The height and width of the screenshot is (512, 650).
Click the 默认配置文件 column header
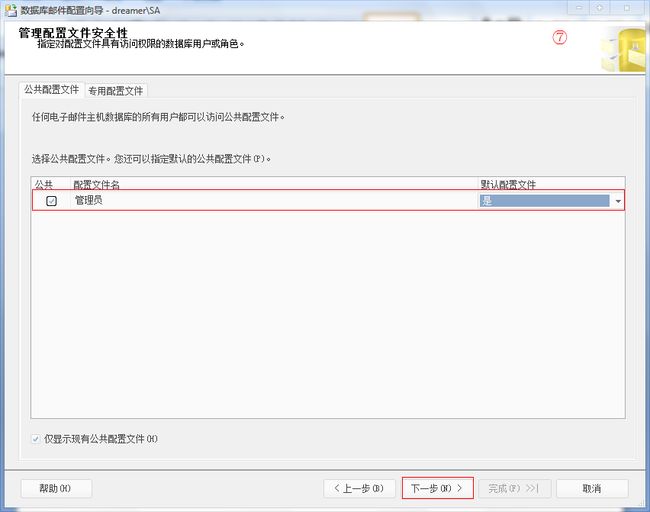(551, 184)
